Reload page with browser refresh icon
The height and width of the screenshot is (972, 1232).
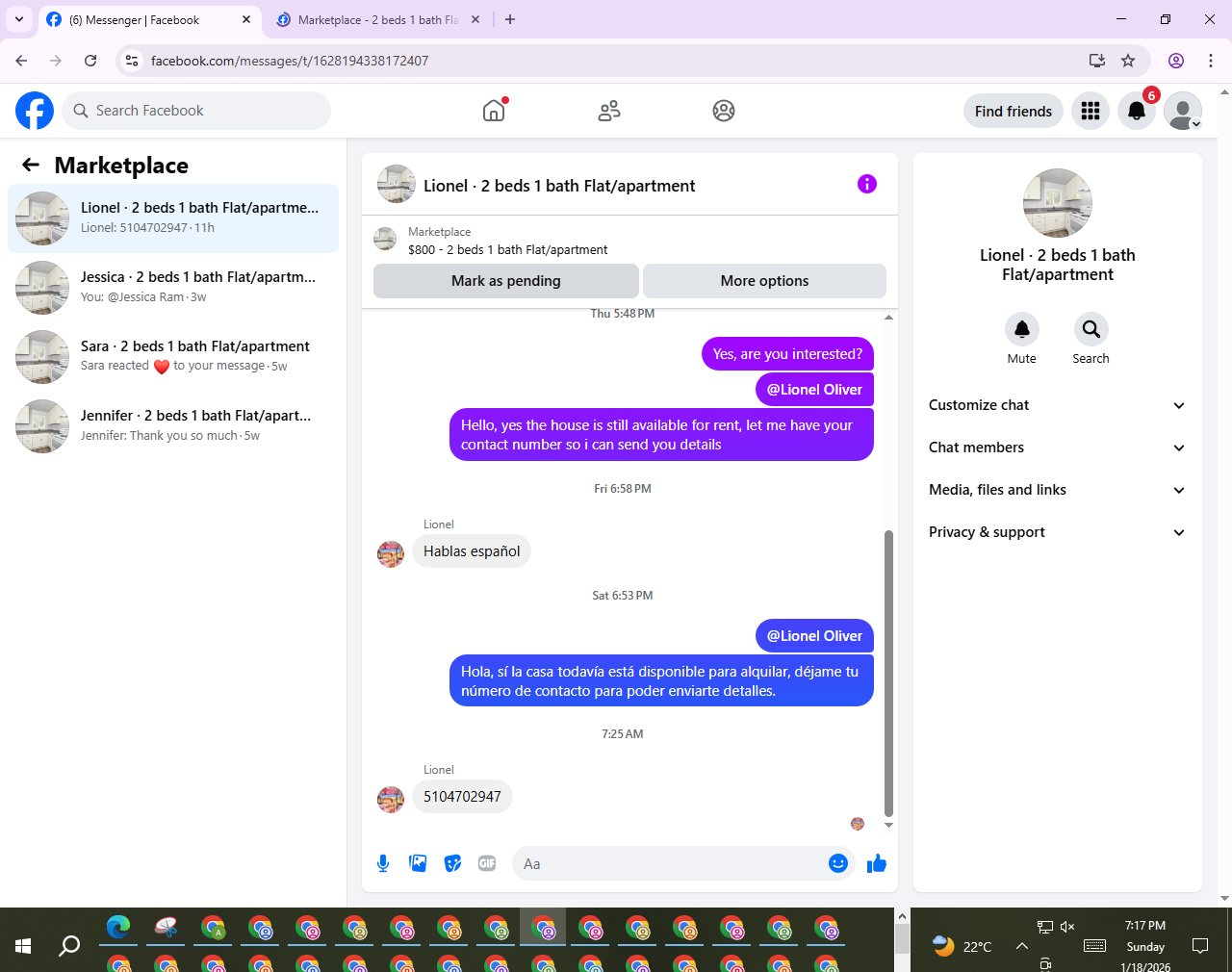click(x=90, y=61)
